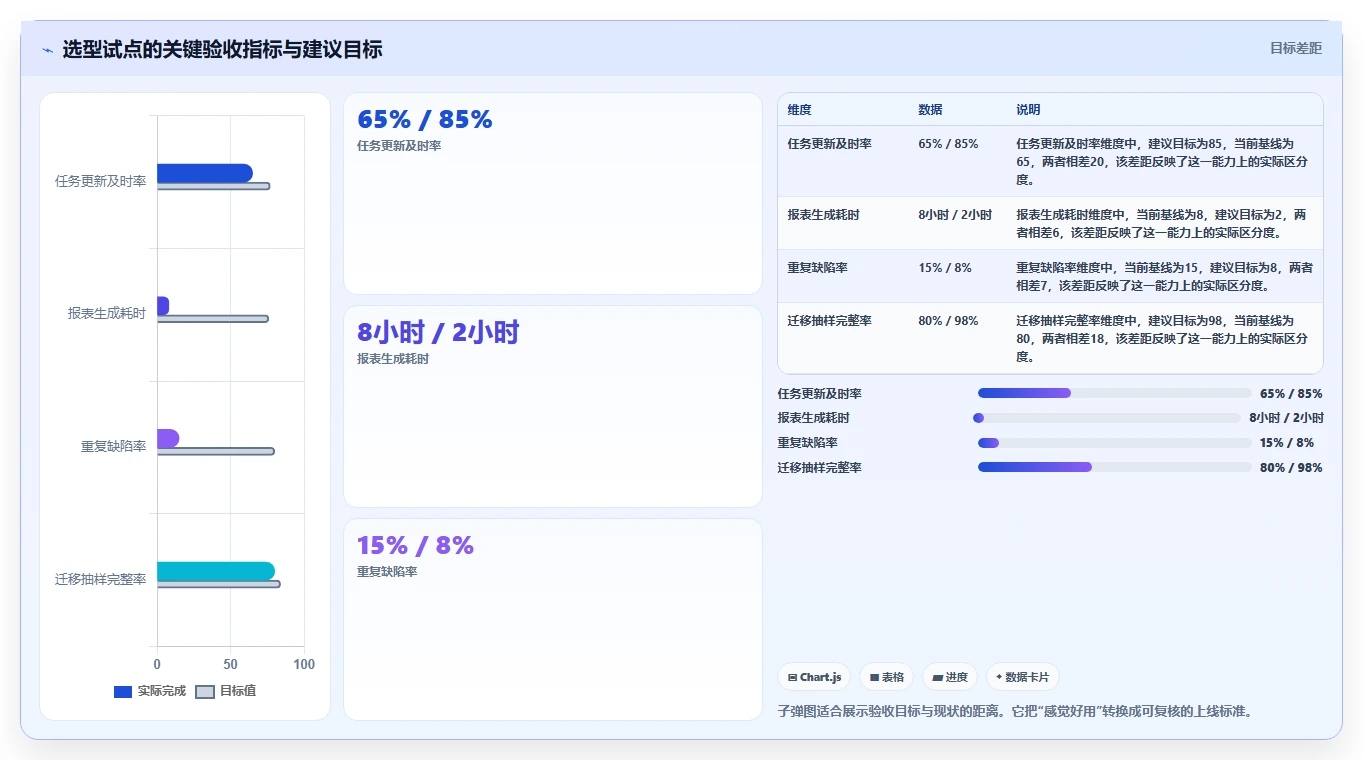Click the description text for 重复缺陷率 row
The image size is (1363, 760).
pos(1165,276)
